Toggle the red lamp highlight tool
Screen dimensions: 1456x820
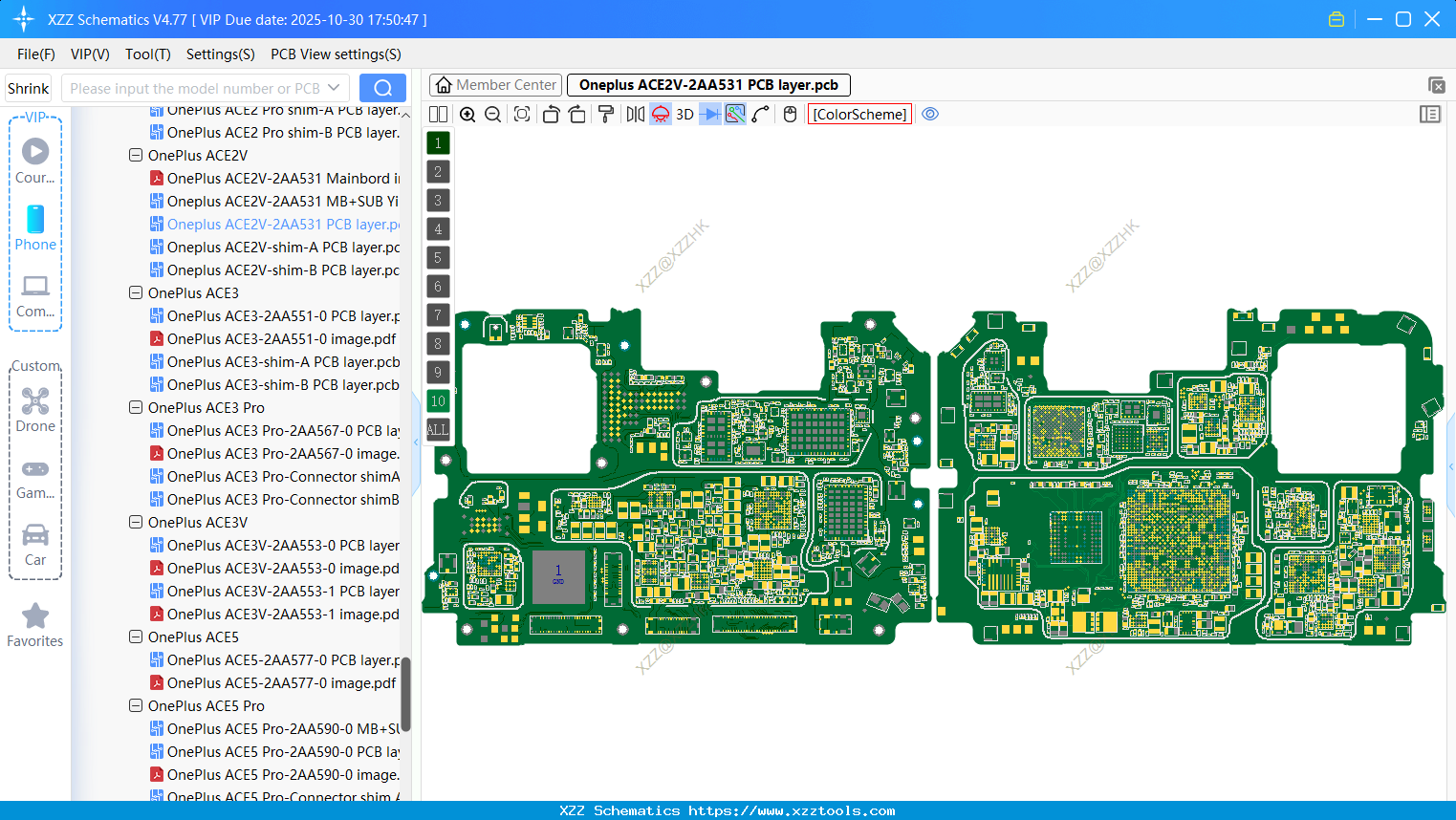point(660,114)
